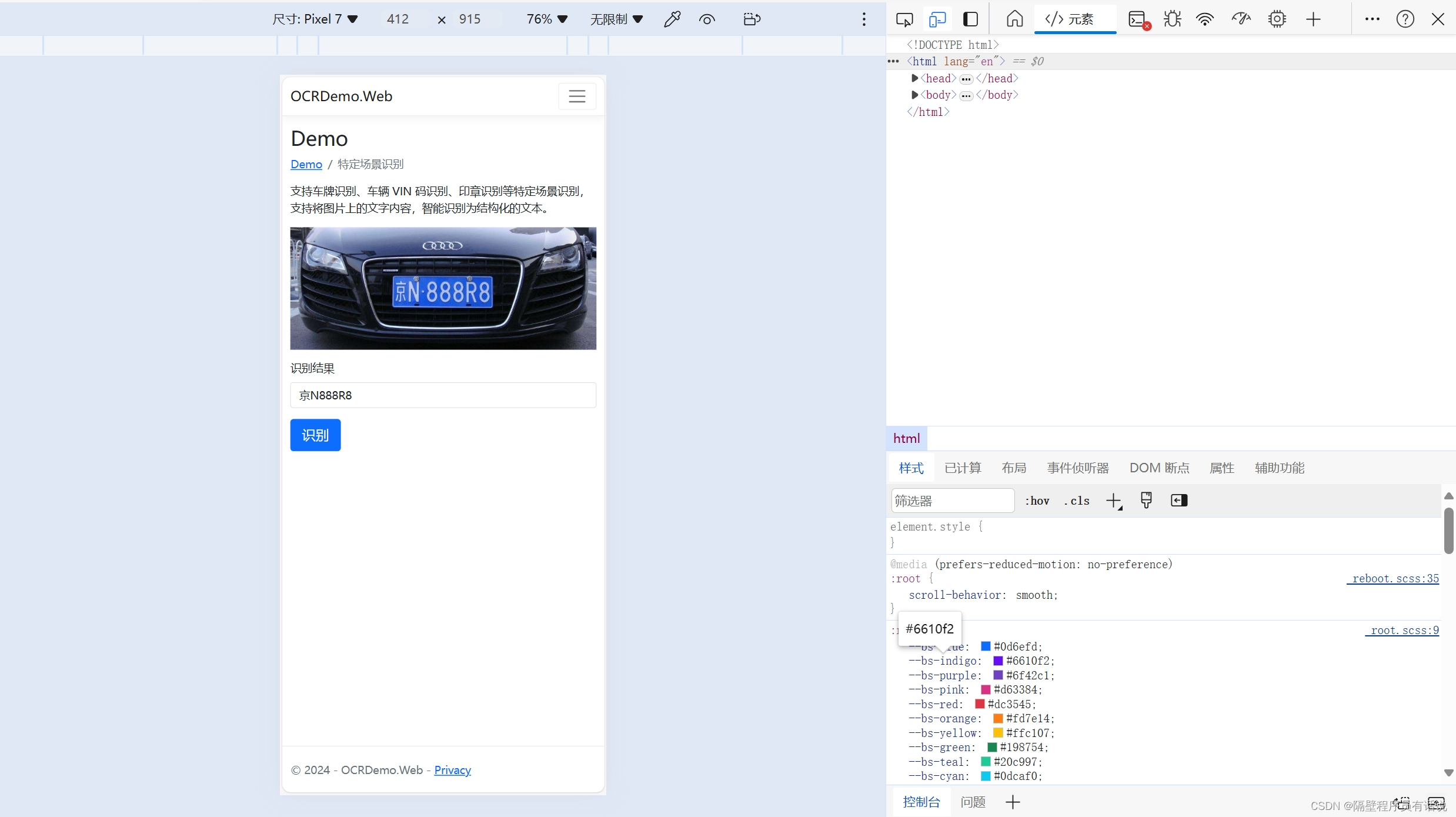Viewport: 1456px width, 817px height.
Task: Toggle the computed styles sidebar icon
Action: tap(1179, 500)
